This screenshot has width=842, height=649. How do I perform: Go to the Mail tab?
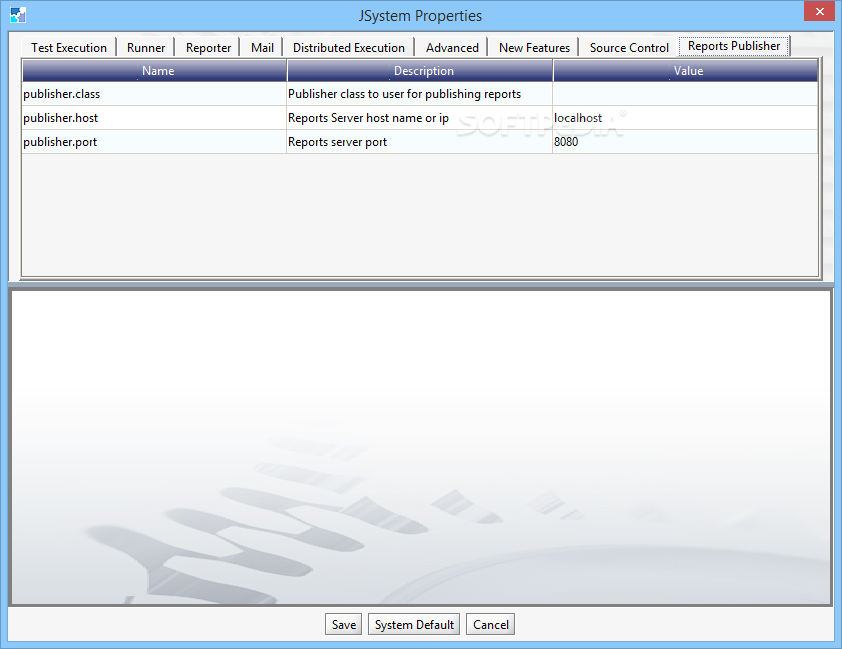click(262, 48)
